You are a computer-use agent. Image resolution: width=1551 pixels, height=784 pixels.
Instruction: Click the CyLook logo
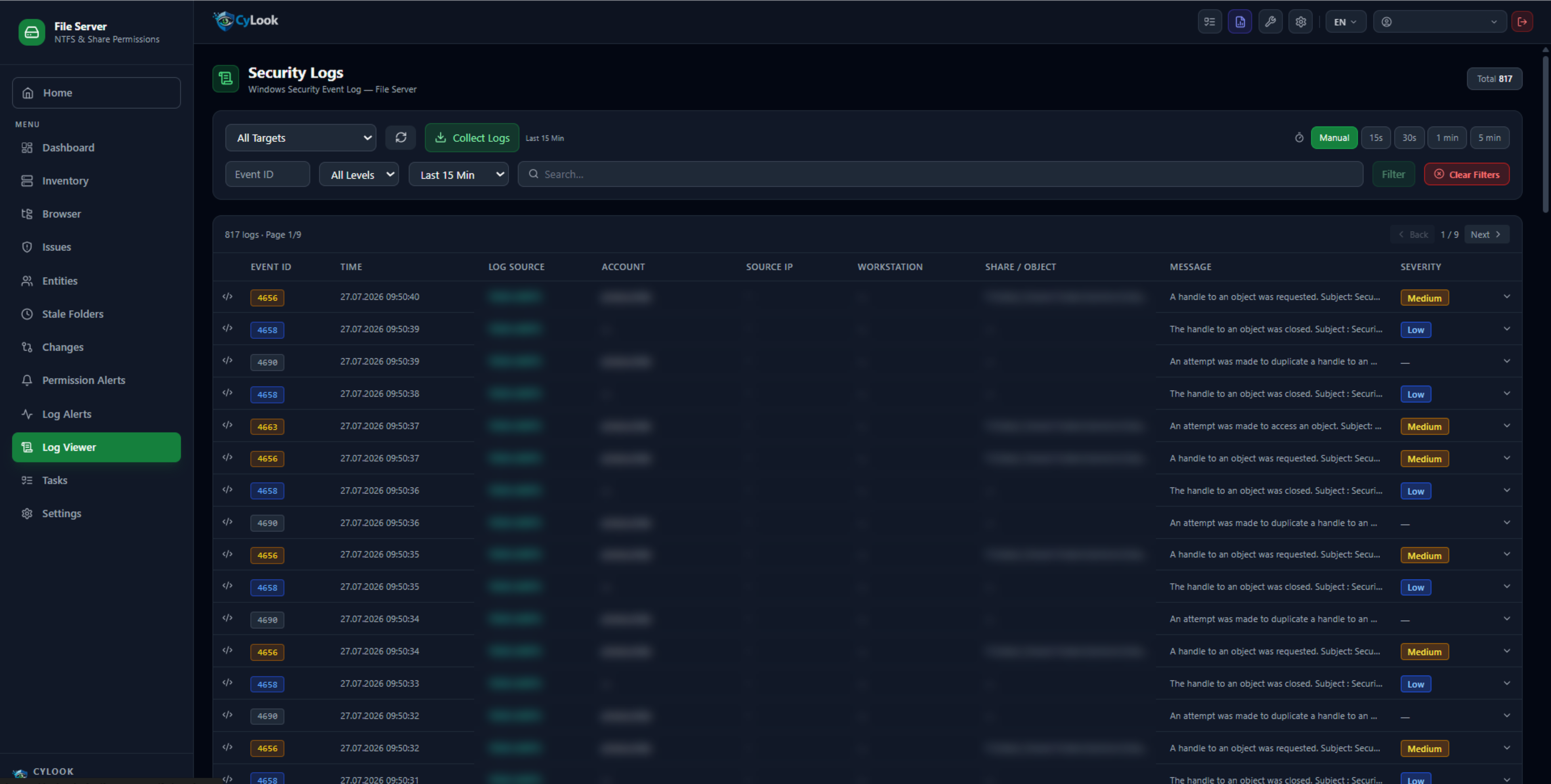246,21
